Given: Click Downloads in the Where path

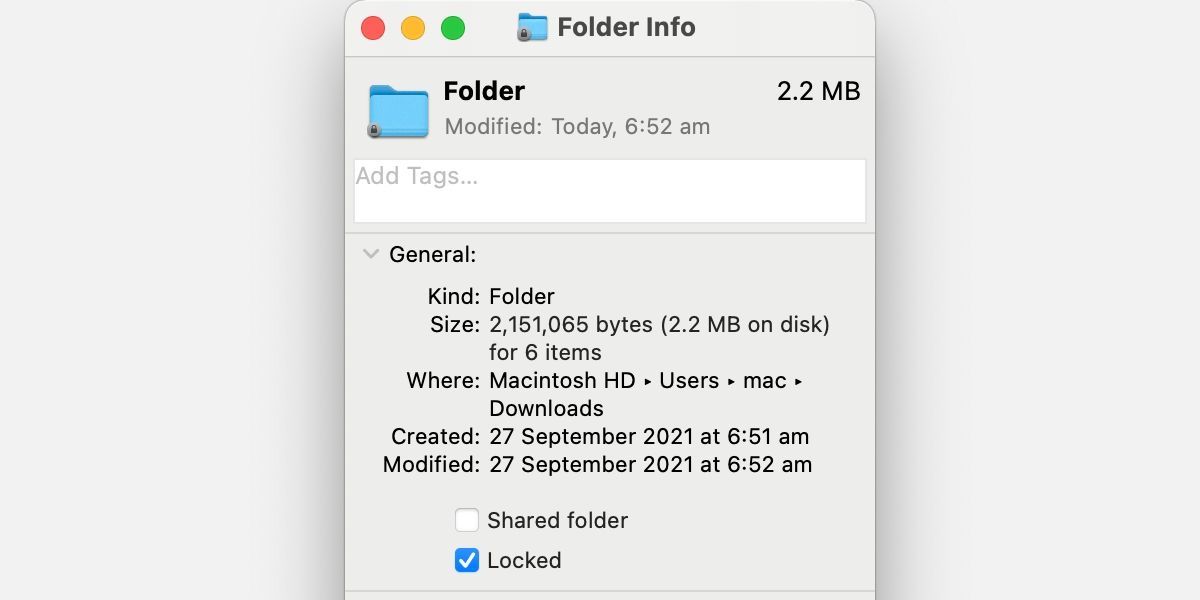Looking at the screenshot, I should click(546, 408).
